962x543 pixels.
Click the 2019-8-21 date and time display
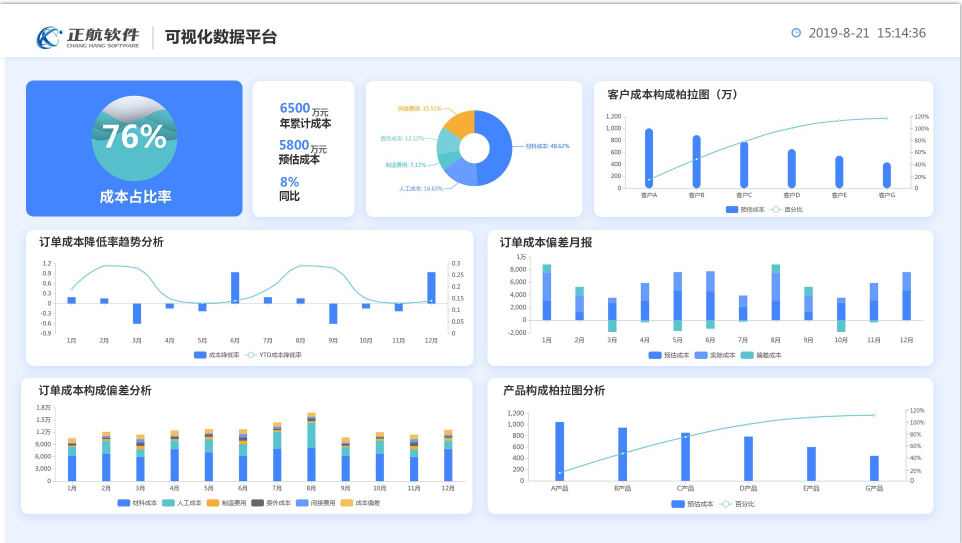(866, 33)
